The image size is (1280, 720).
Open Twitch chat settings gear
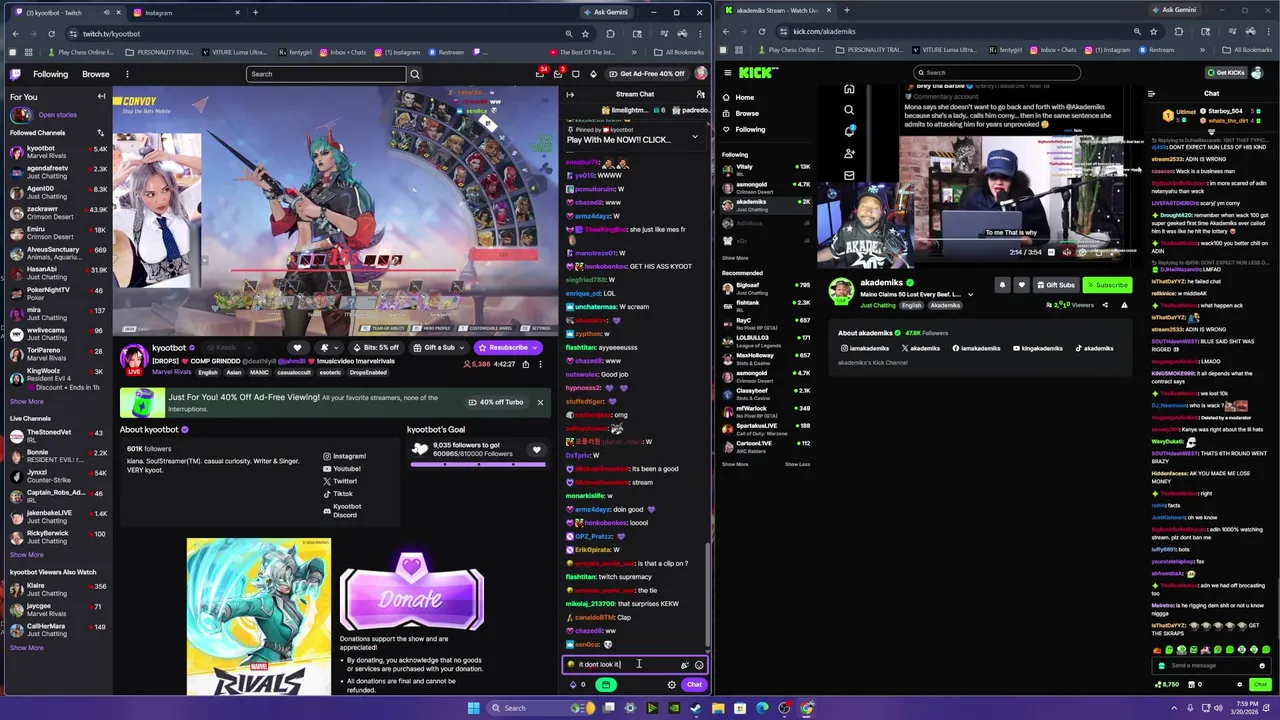[671, 685]
